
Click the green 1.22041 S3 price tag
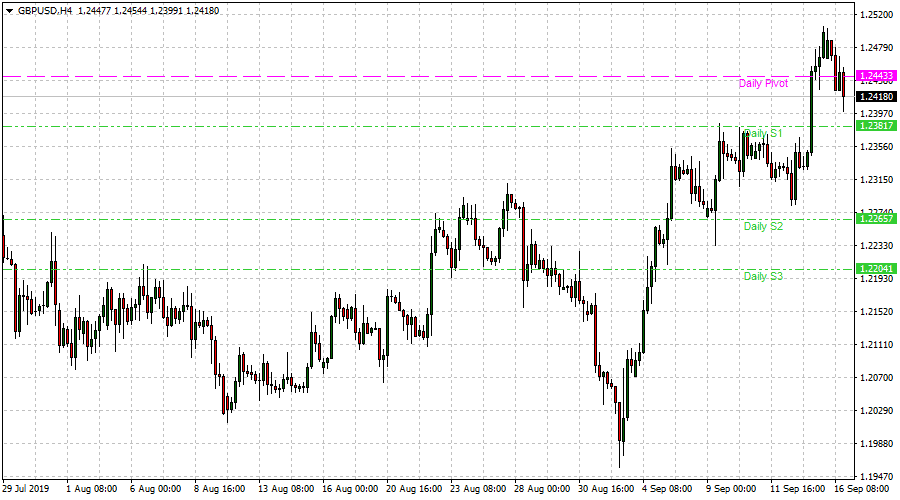pyautogui.click(x=876, y=269)
